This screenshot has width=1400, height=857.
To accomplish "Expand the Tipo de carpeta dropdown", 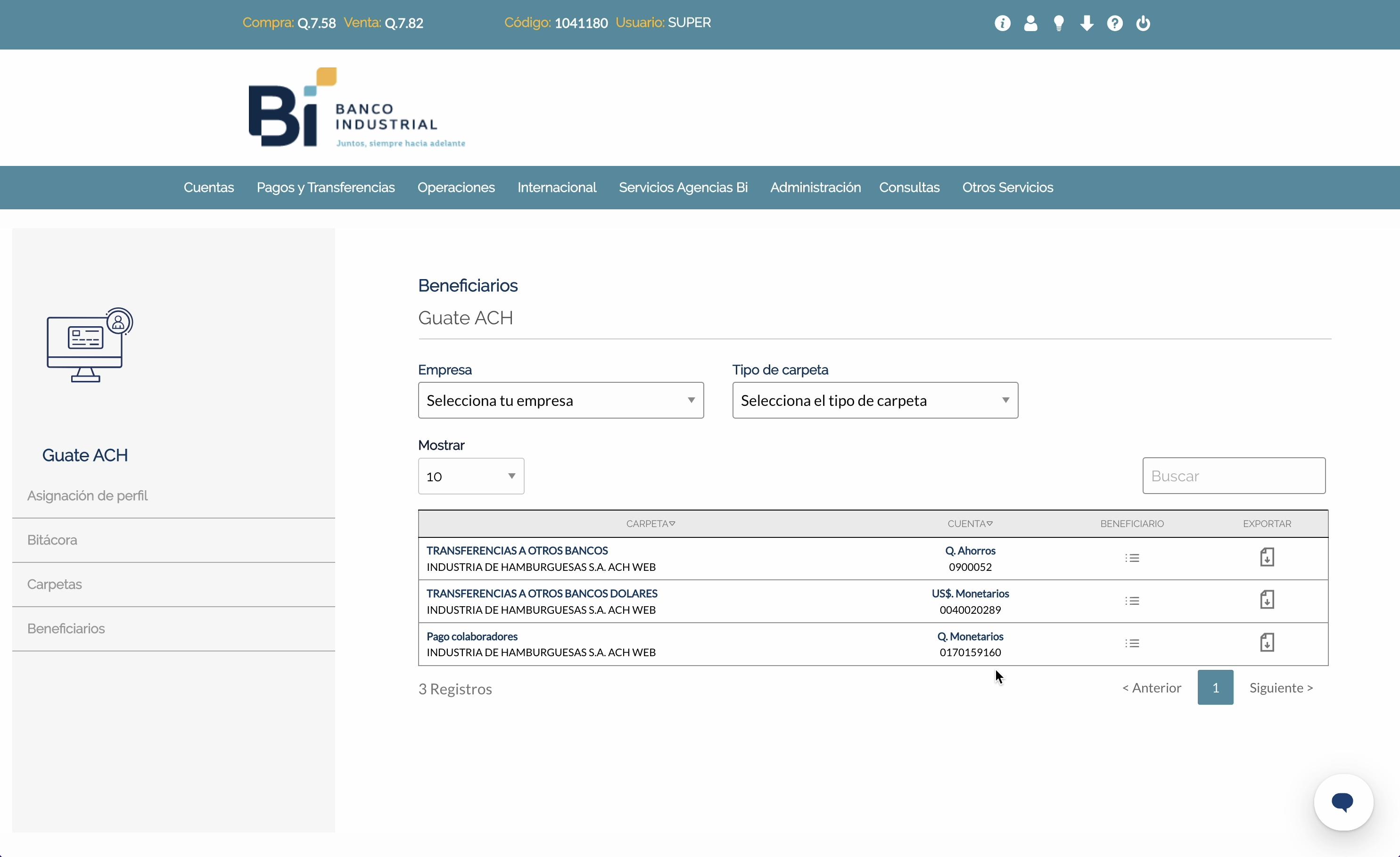I will 874,401.
